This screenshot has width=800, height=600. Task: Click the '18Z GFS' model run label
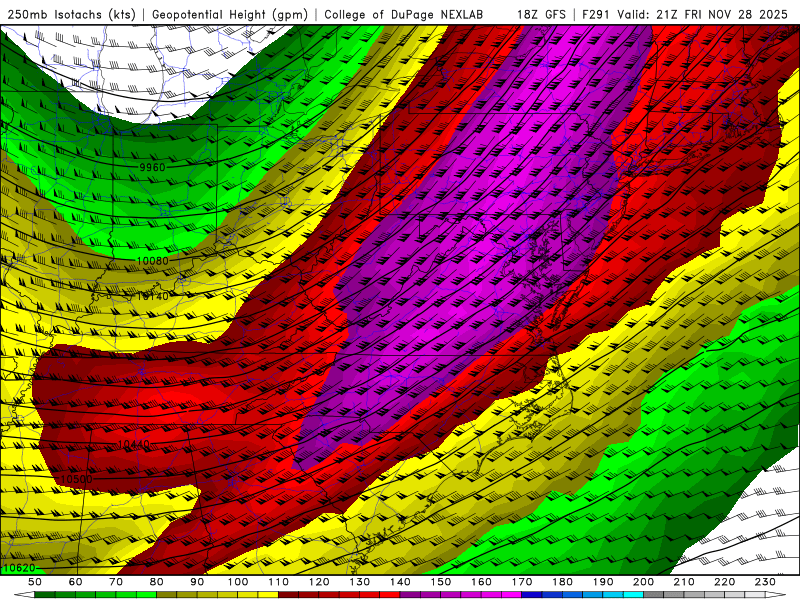541,15
